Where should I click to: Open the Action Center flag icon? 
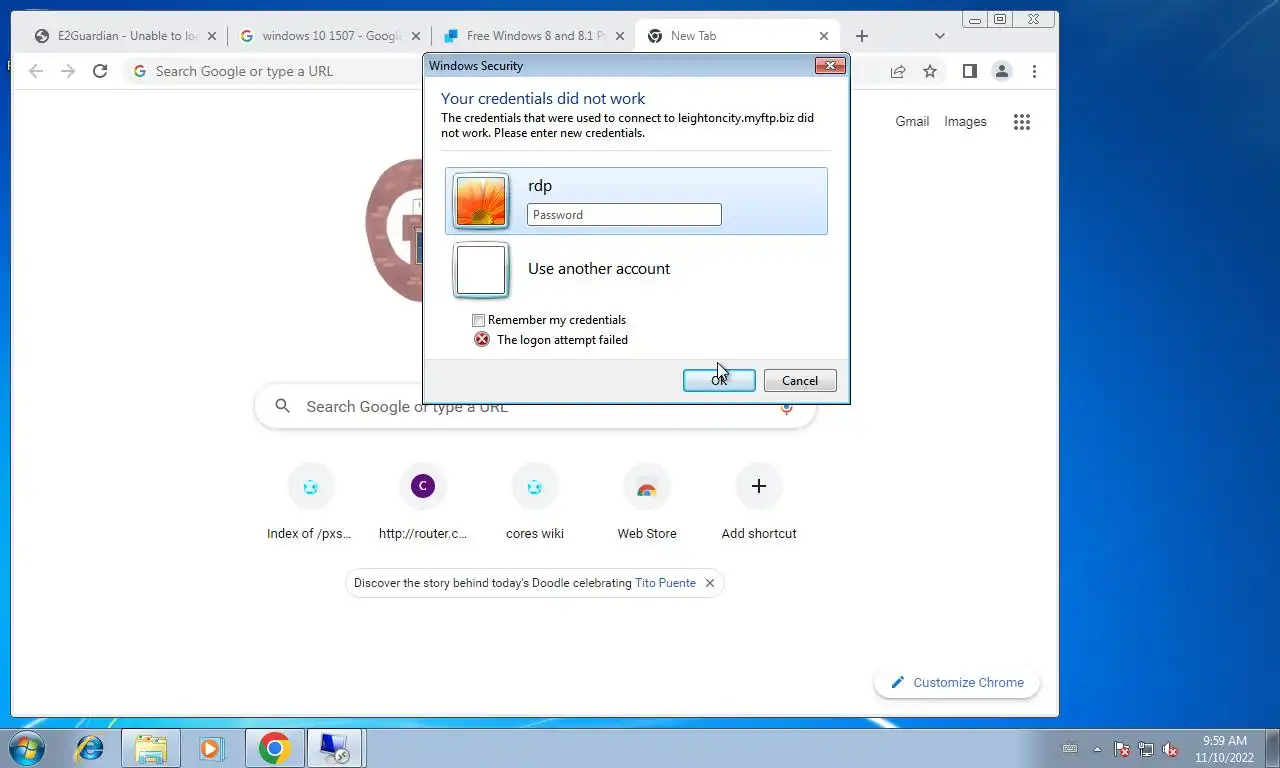[x=1122, y=749]
